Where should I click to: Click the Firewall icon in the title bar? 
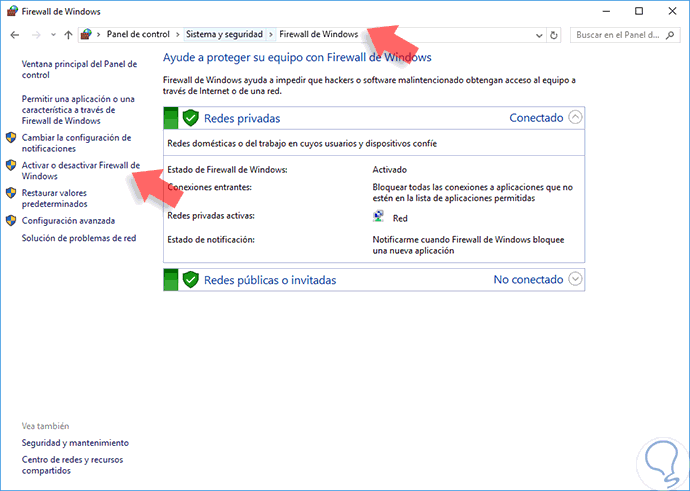pyautogui.click(x=12, y=11)
